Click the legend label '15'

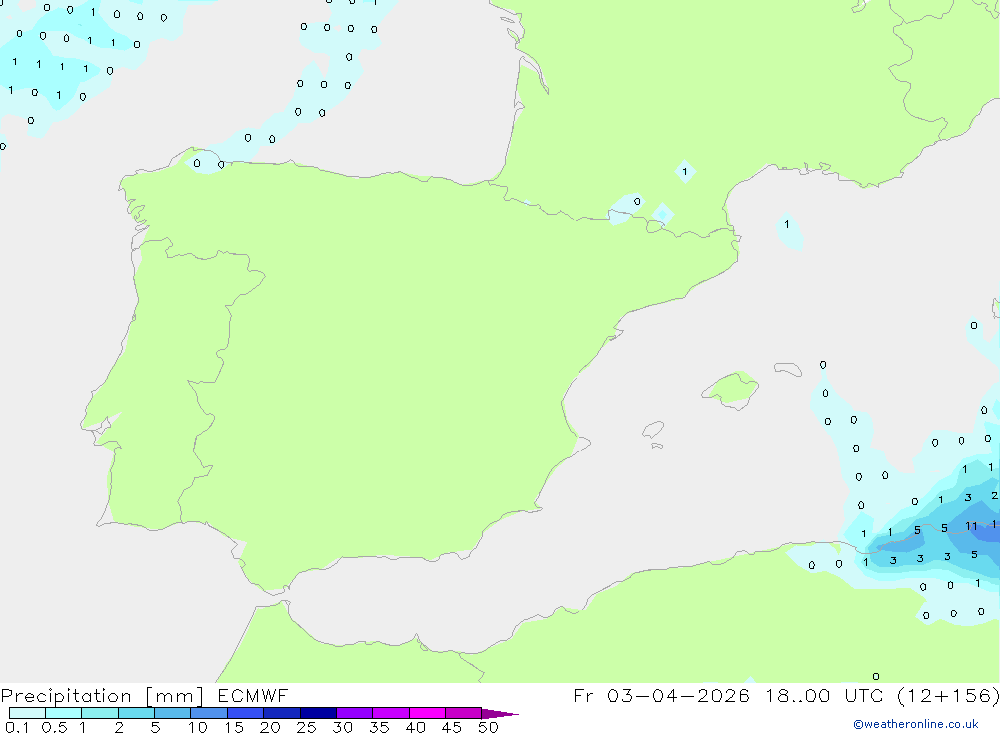234,727
